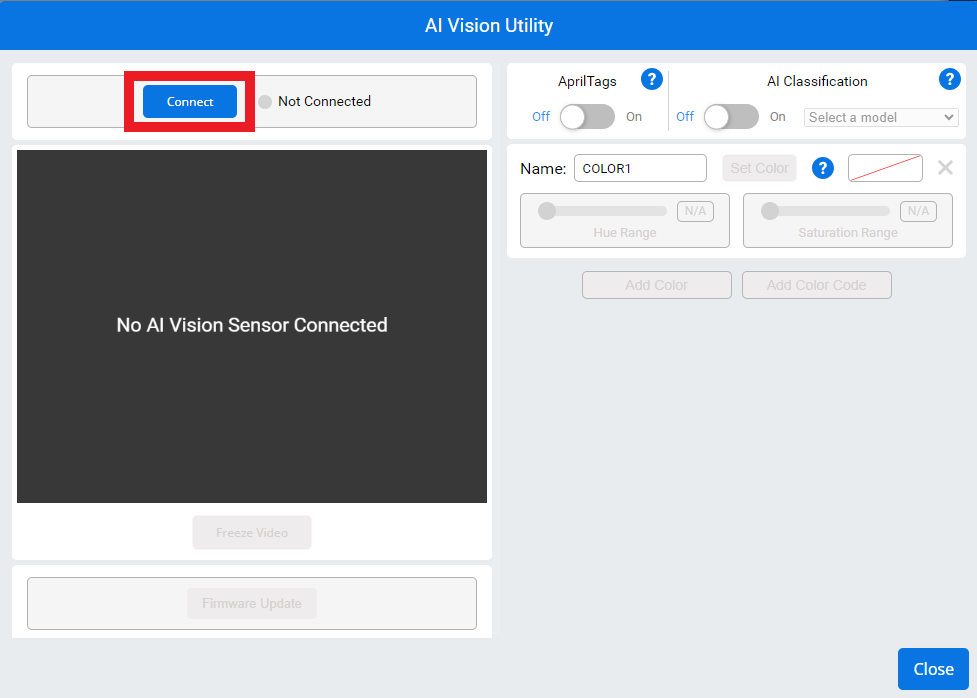Screen dimensions: 977x698
Task: Click the Set Color button
Action: pyautogui.click(x=759, y=167)
